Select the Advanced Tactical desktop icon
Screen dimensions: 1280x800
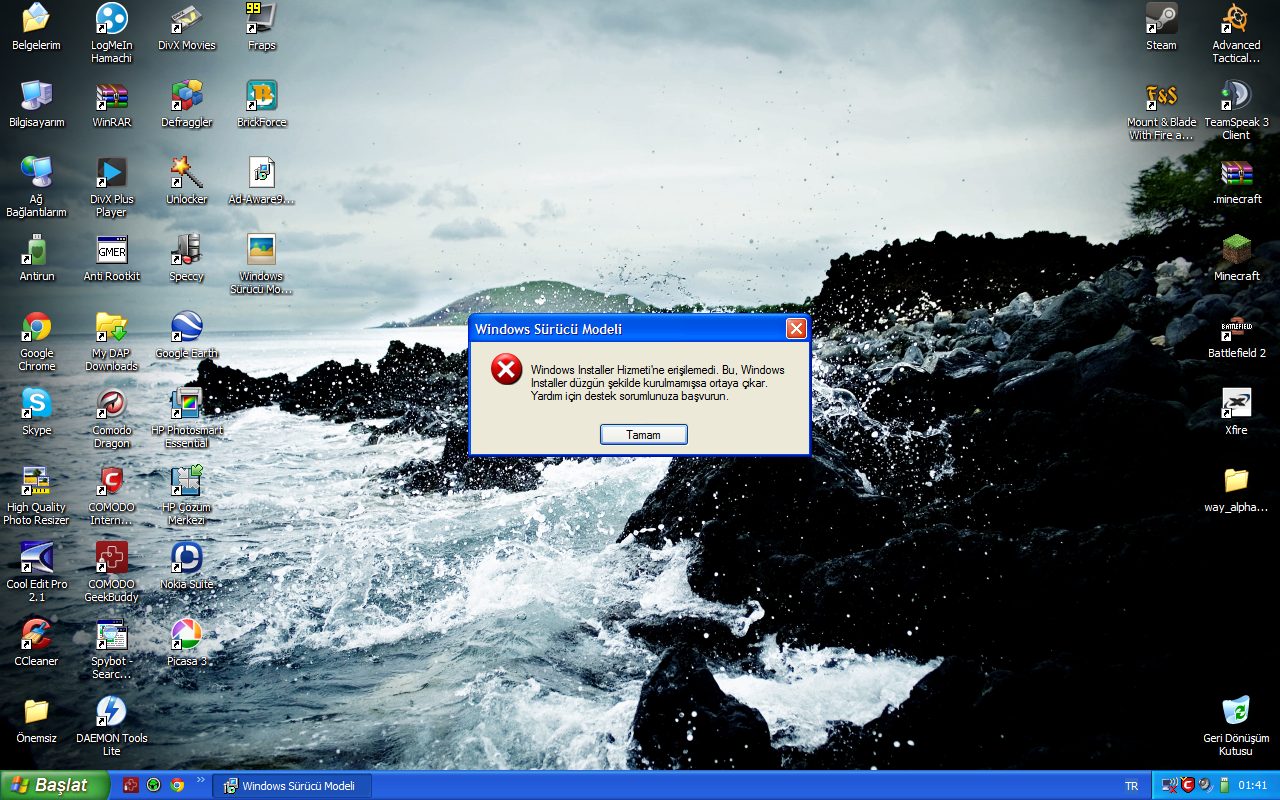click(x=1236, y=33)
